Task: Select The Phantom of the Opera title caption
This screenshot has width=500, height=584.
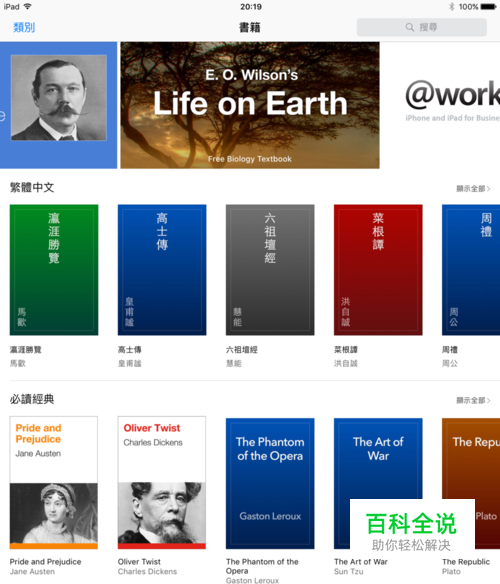Action: (262, 566)
